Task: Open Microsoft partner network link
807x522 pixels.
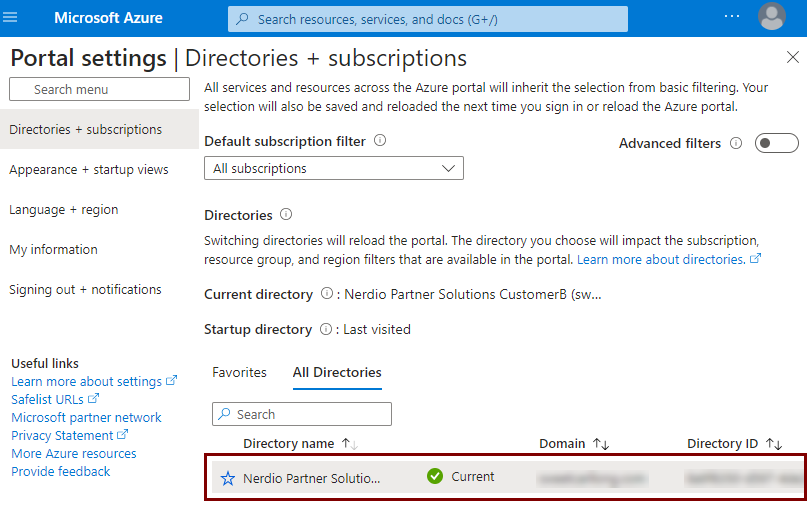Action: pos(86,417)
